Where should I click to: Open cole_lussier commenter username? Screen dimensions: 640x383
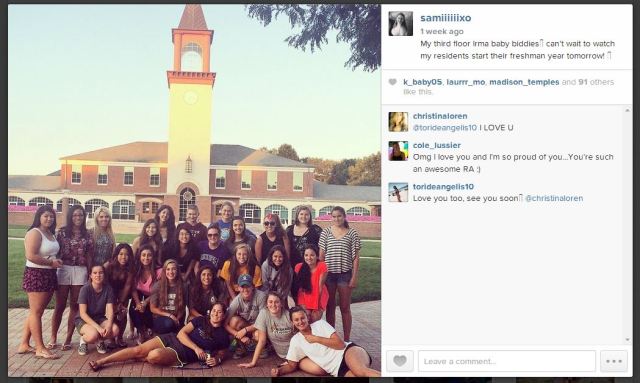coord(437,145)
